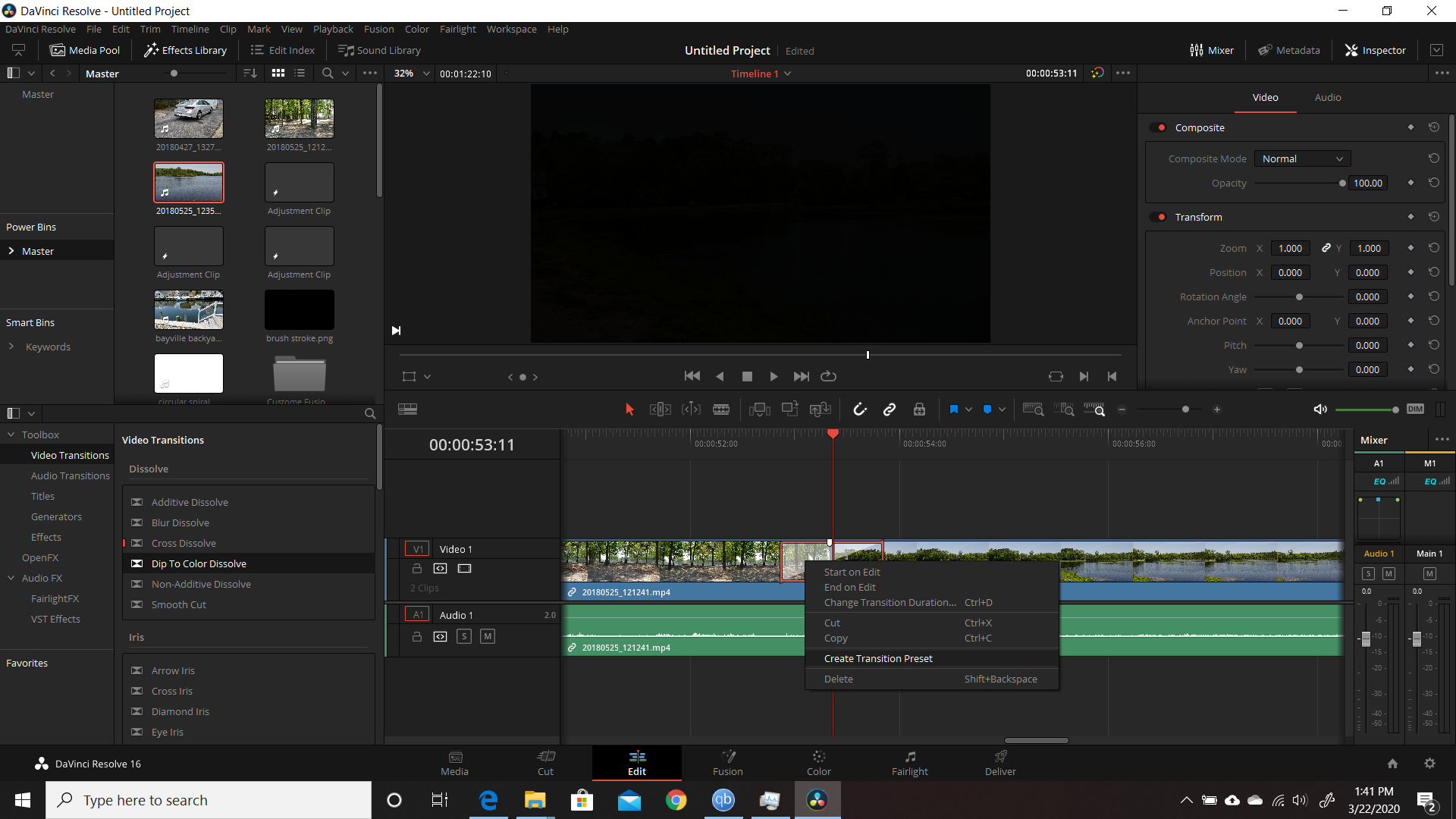The height and width of the screenshot is (819, 1456).
Task: Open viewer zoom 32% dropdown
Action: [x=426, y=74]
